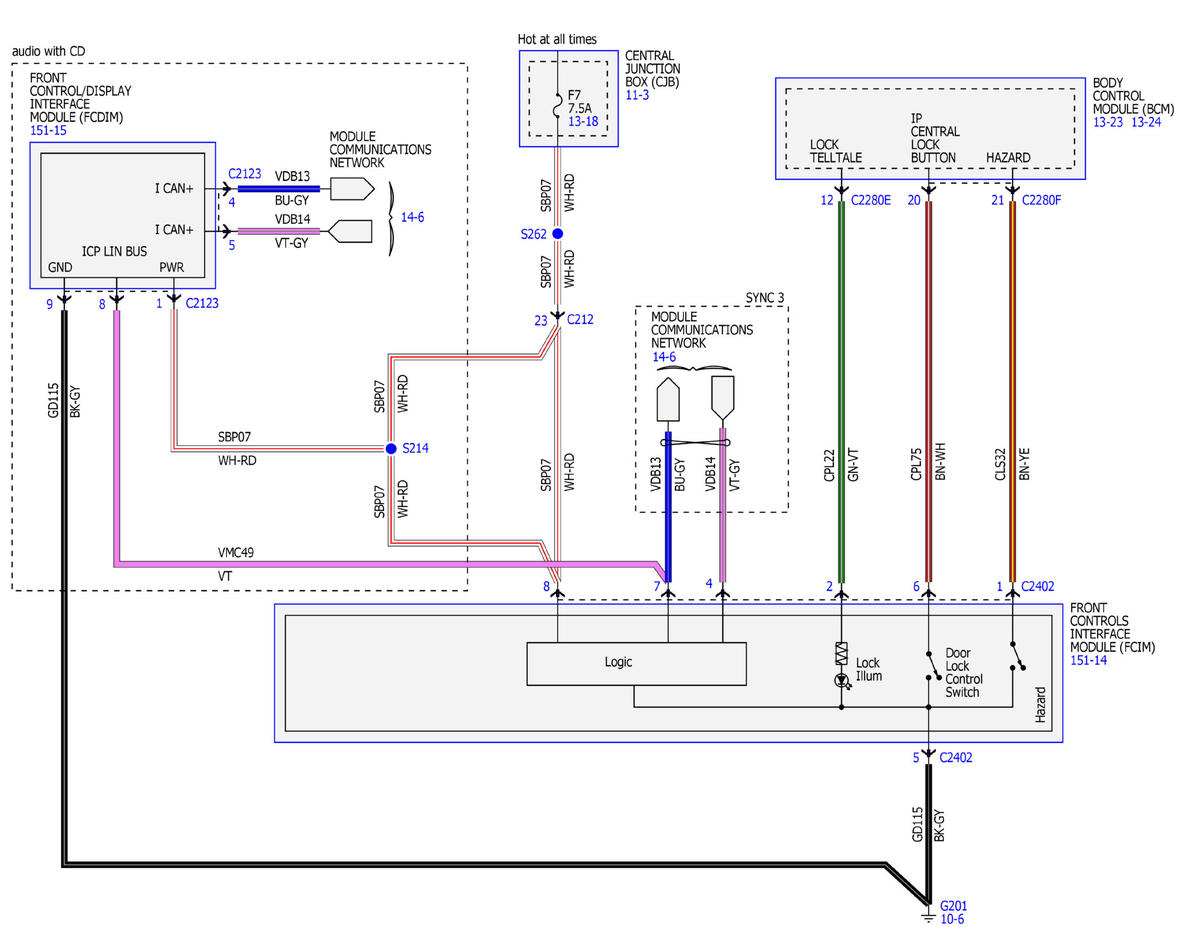Click the 13-18 fuse reference link
Image resolution: width=1200 pixels, height=927 pixels.
click(x=582, y=120)
